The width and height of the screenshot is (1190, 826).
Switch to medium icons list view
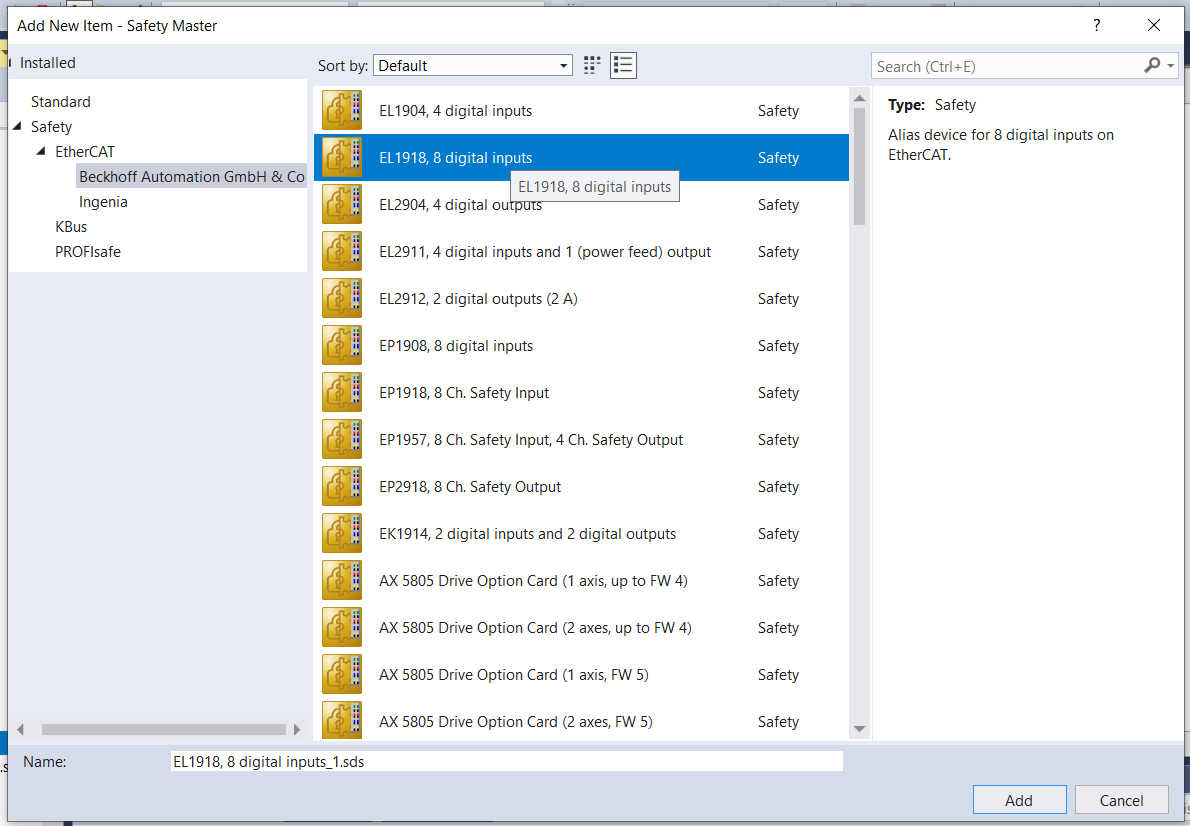coord(624,66)
